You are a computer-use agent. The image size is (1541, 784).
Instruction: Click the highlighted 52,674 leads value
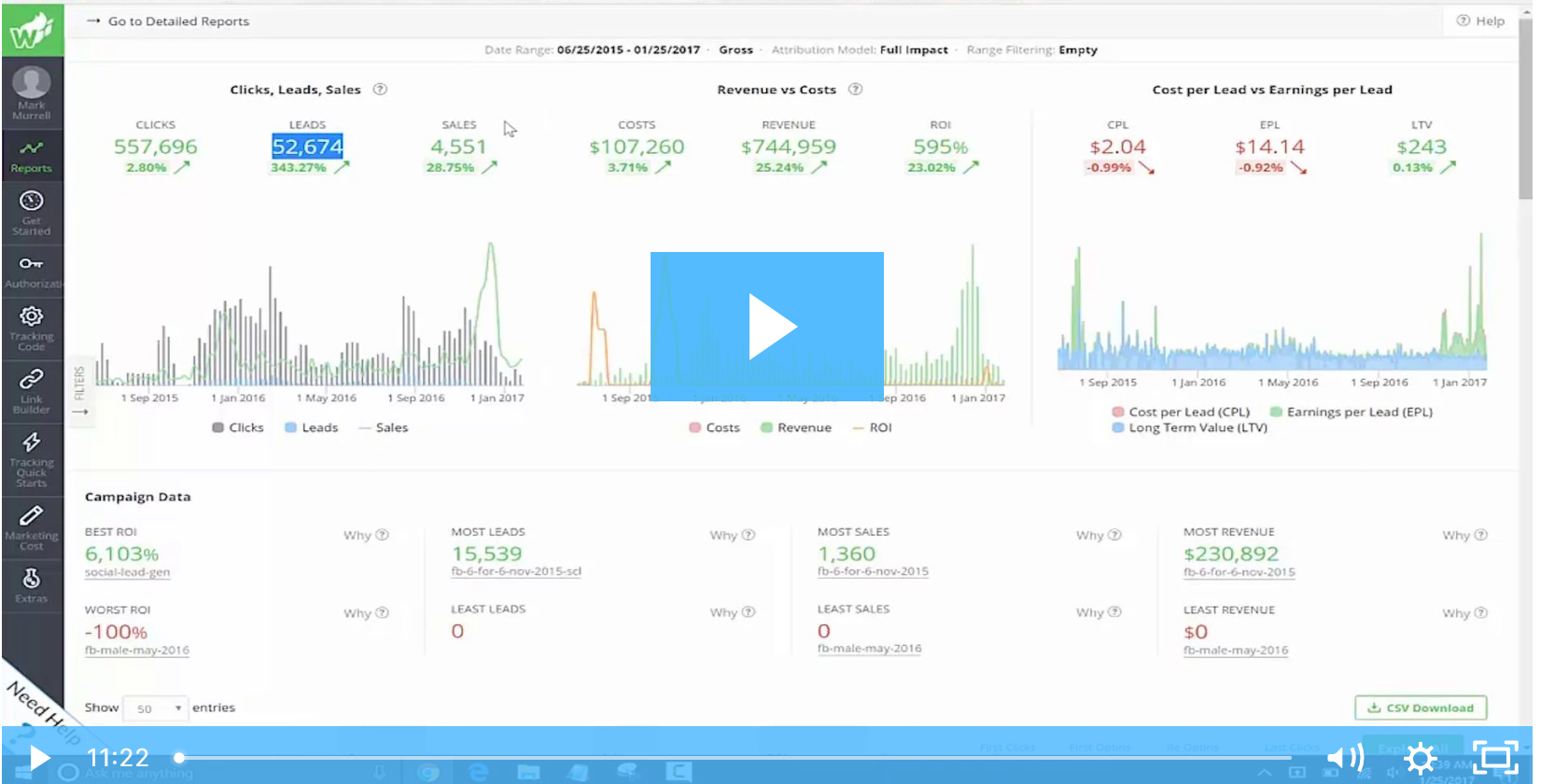307,147
